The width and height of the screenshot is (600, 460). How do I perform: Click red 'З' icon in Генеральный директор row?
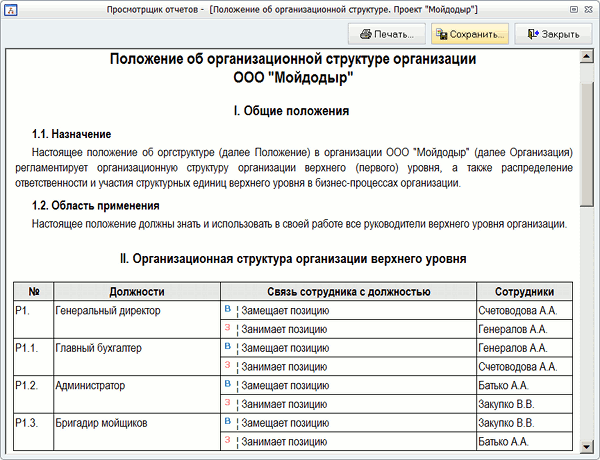coord(228,328)
